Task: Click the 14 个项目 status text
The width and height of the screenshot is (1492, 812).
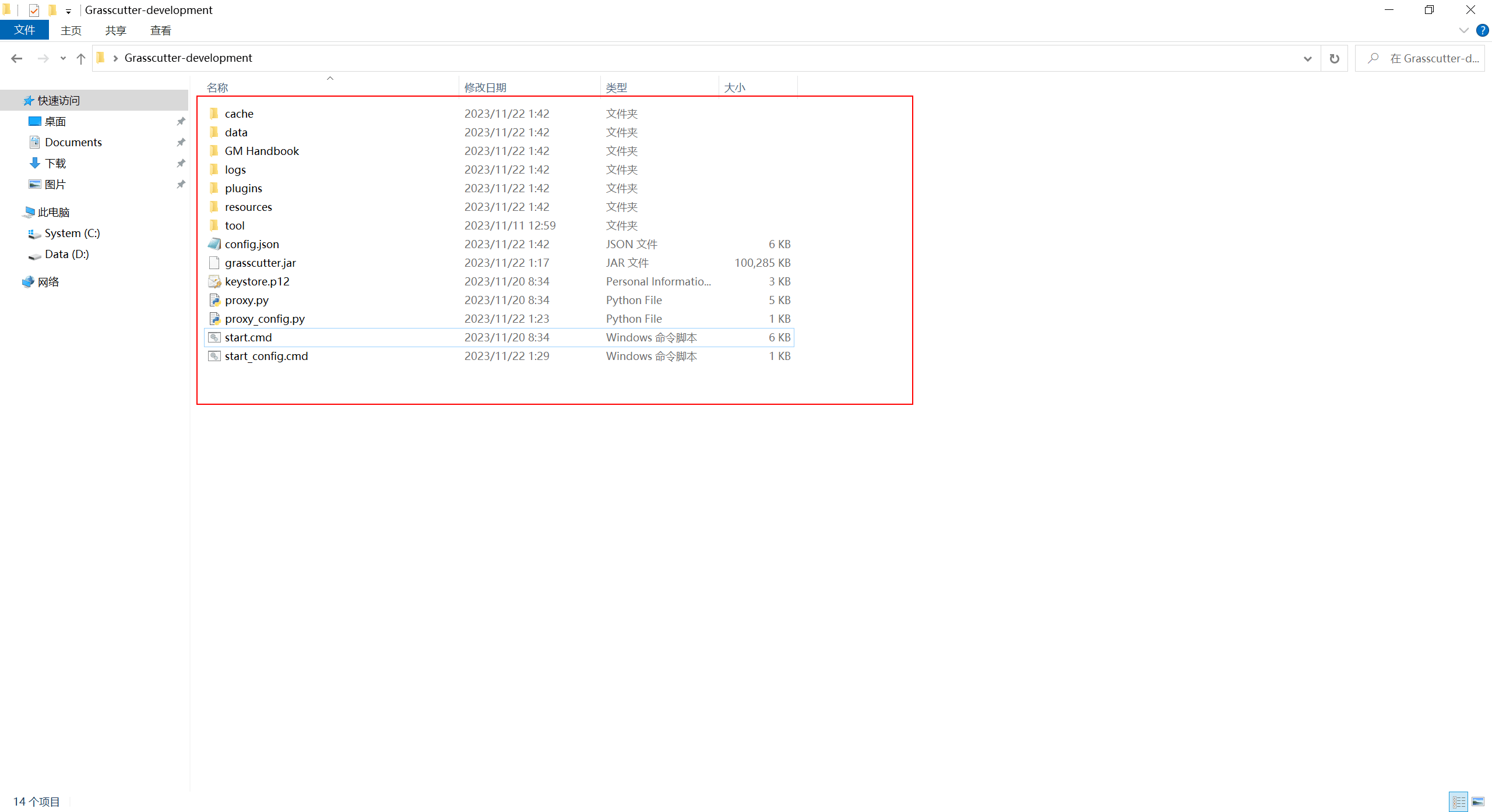Action: tap(37, 802)
